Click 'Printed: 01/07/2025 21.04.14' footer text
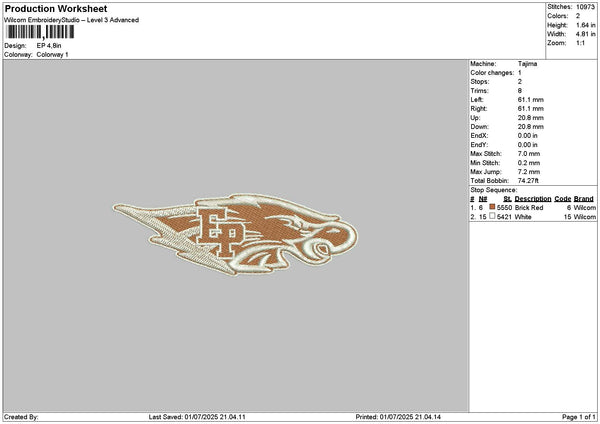The width and height of the screenshot is (600, 424). 398,417
